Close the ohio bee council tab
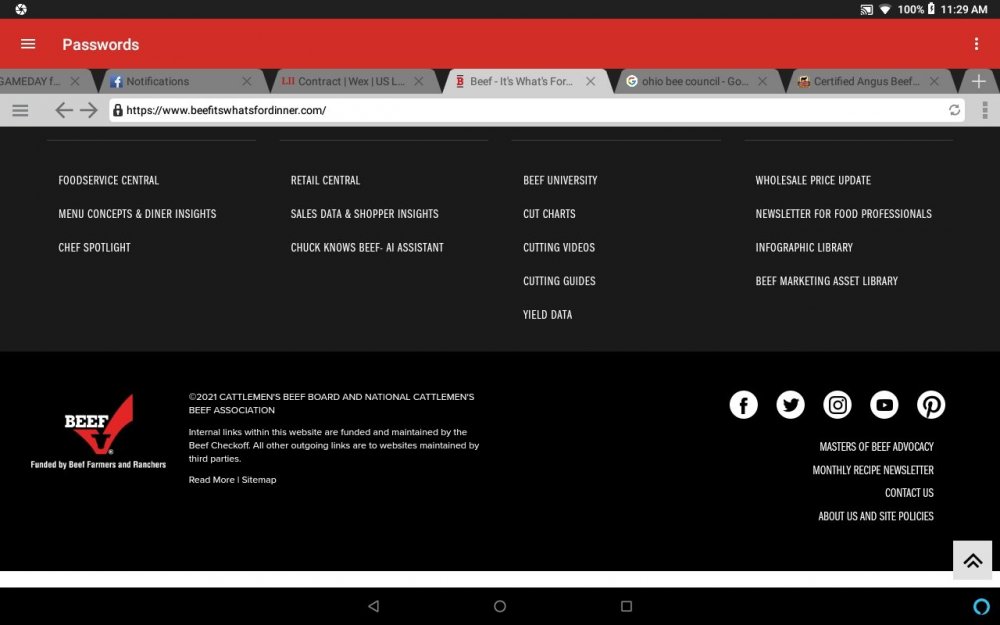 (762, 81)
